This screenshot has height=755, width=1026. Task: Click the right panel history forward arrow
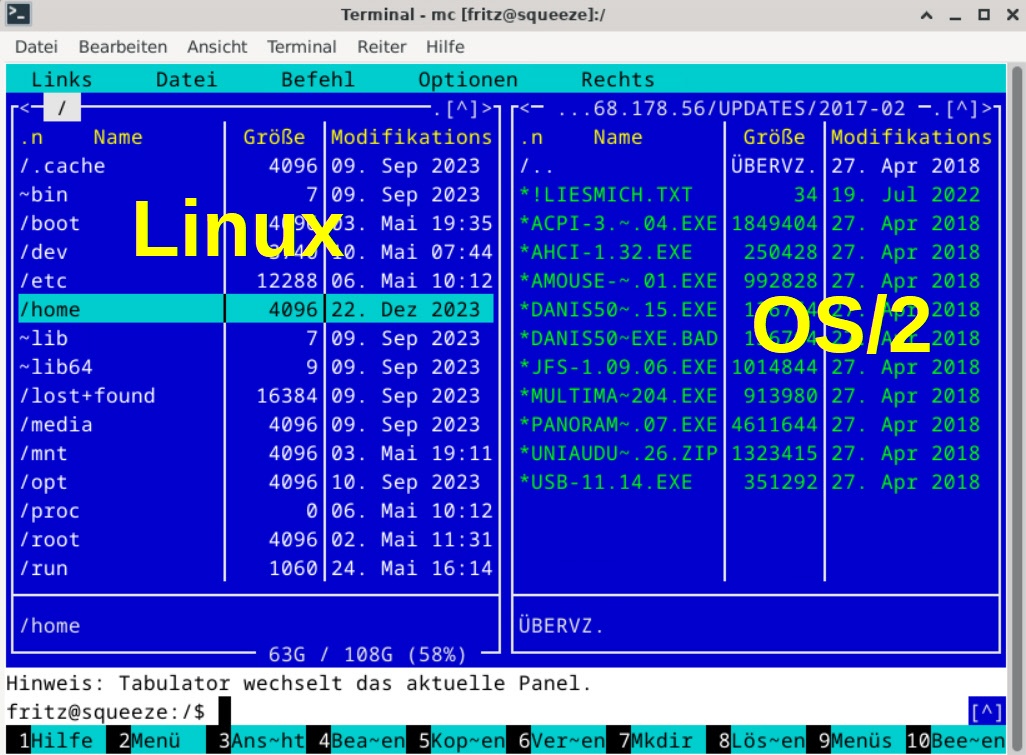coord(987,109)
